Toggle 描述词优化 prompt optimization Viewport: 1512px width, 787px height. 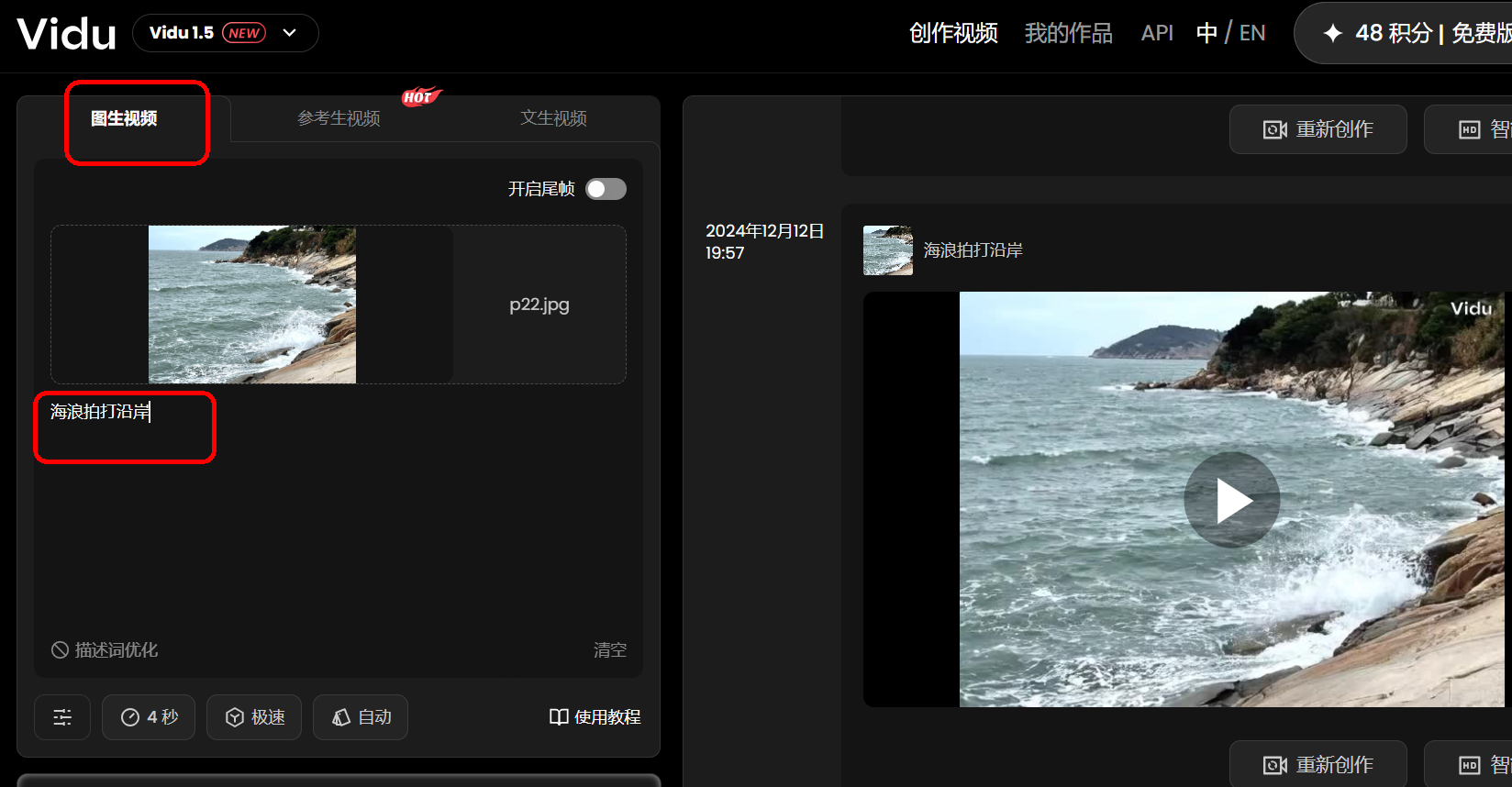105,649
